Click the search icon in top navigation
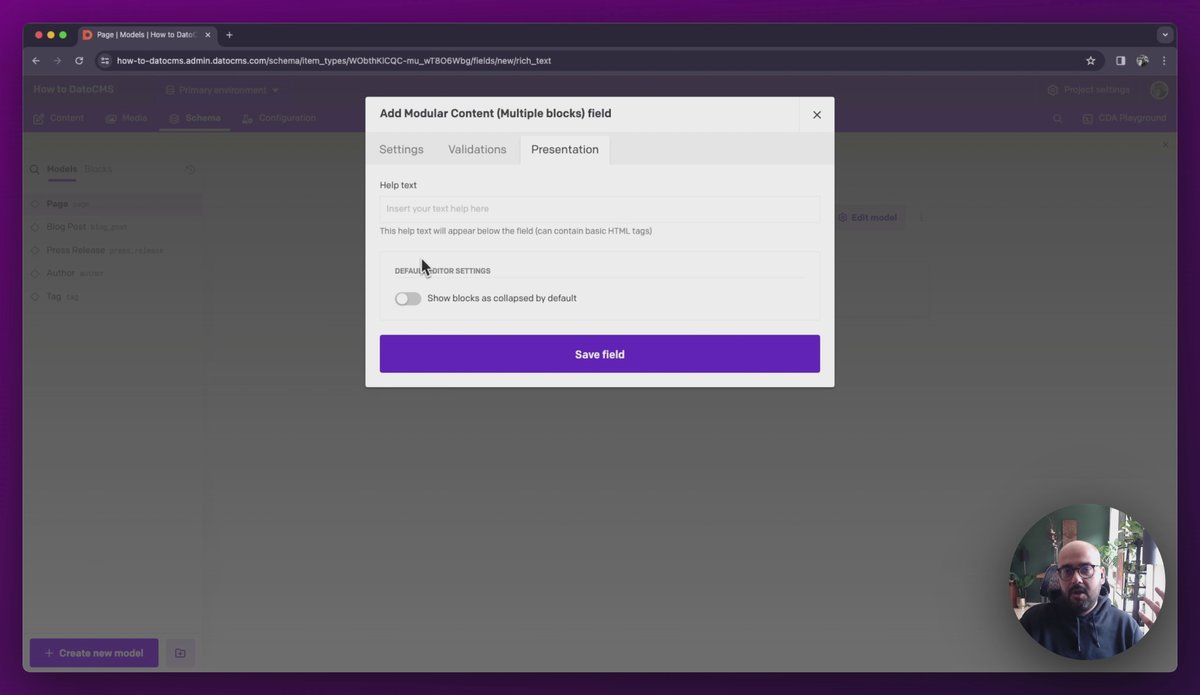Viewport: 1200px width, 695px height. pyautogui.click(x=1057, y=119)
